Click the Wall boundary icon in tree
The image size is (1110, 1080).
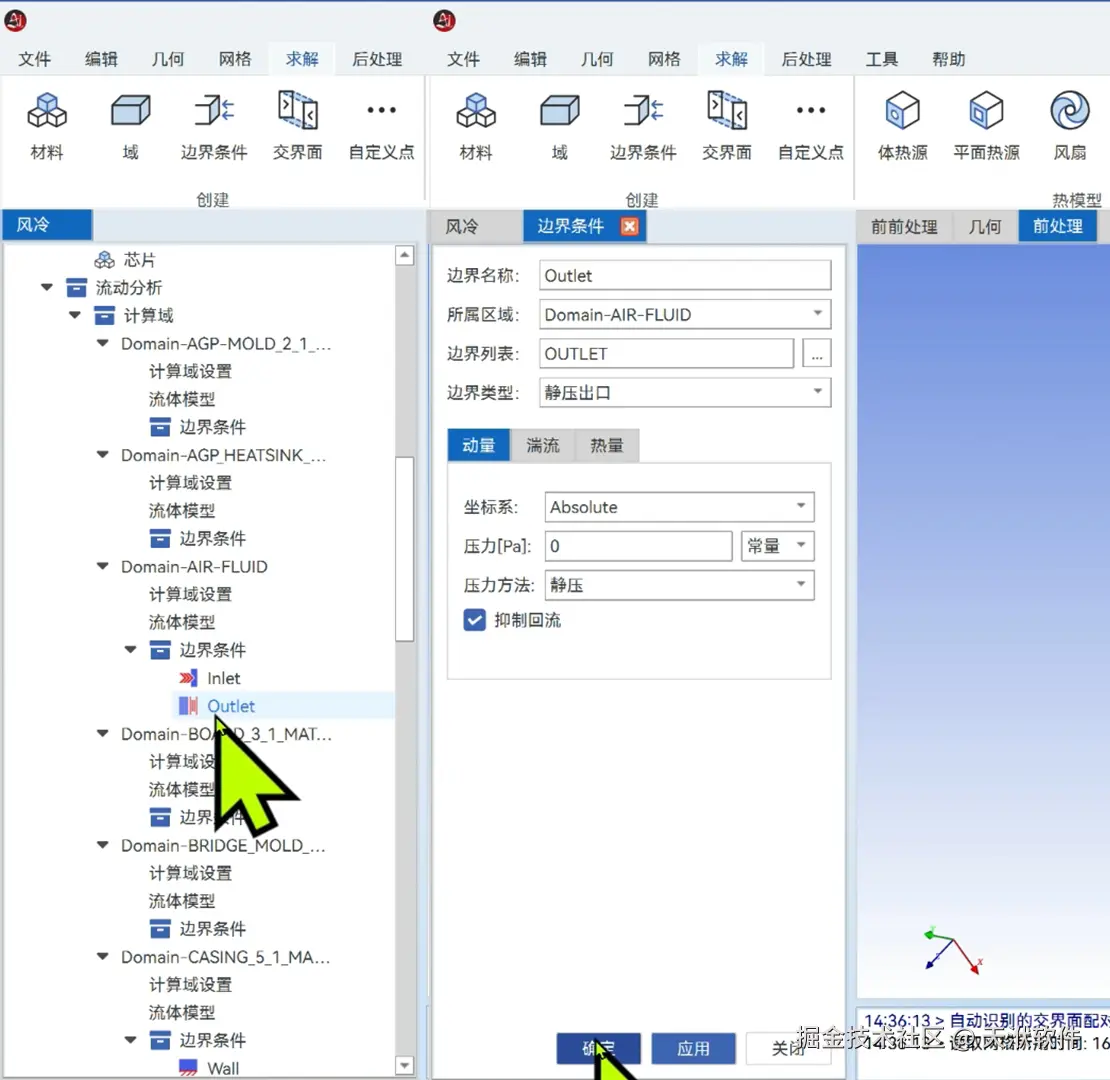pos(188,1067)
